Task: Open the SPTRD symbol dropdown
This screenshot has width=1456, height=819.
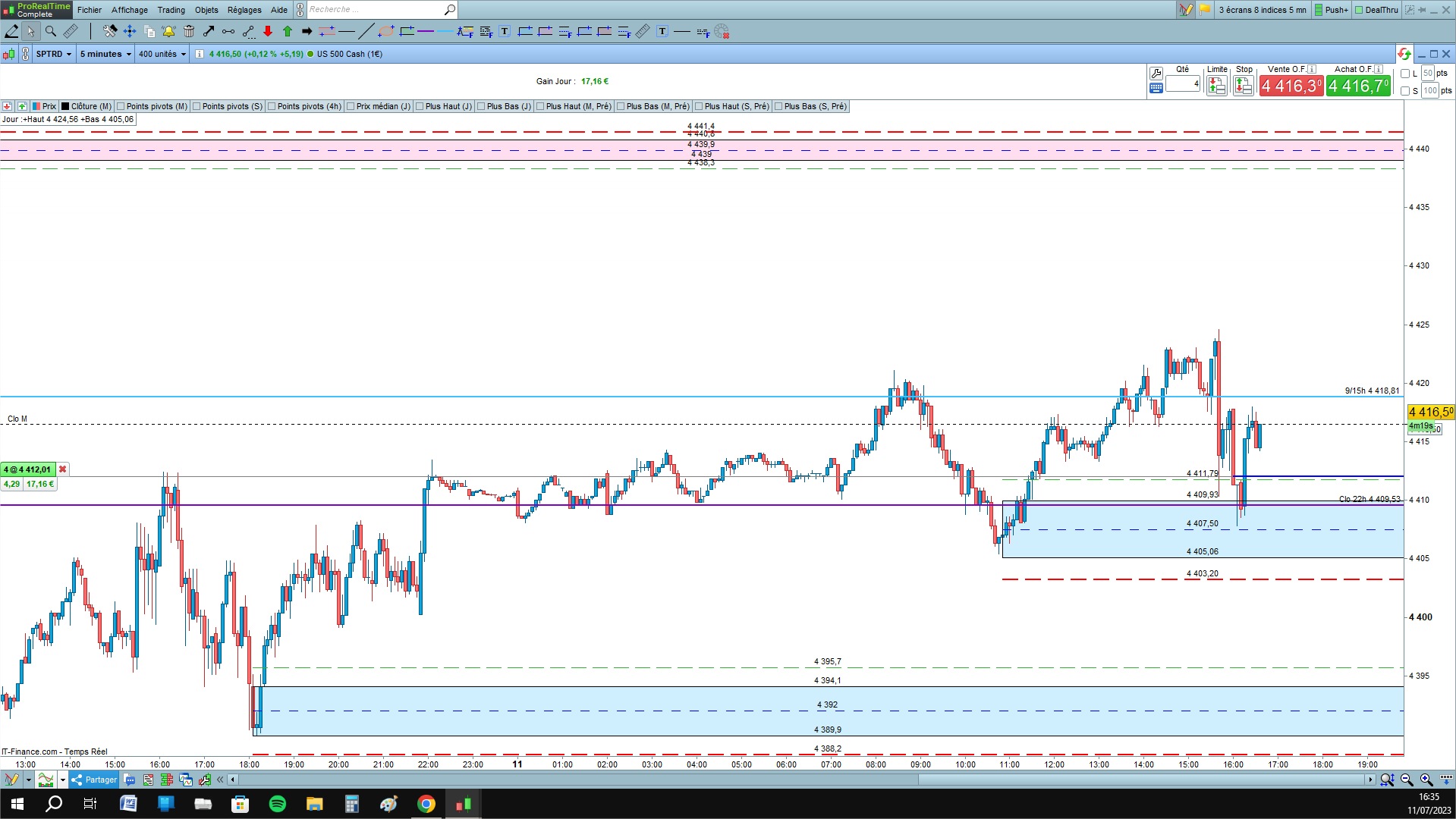Action: point(54,54)
